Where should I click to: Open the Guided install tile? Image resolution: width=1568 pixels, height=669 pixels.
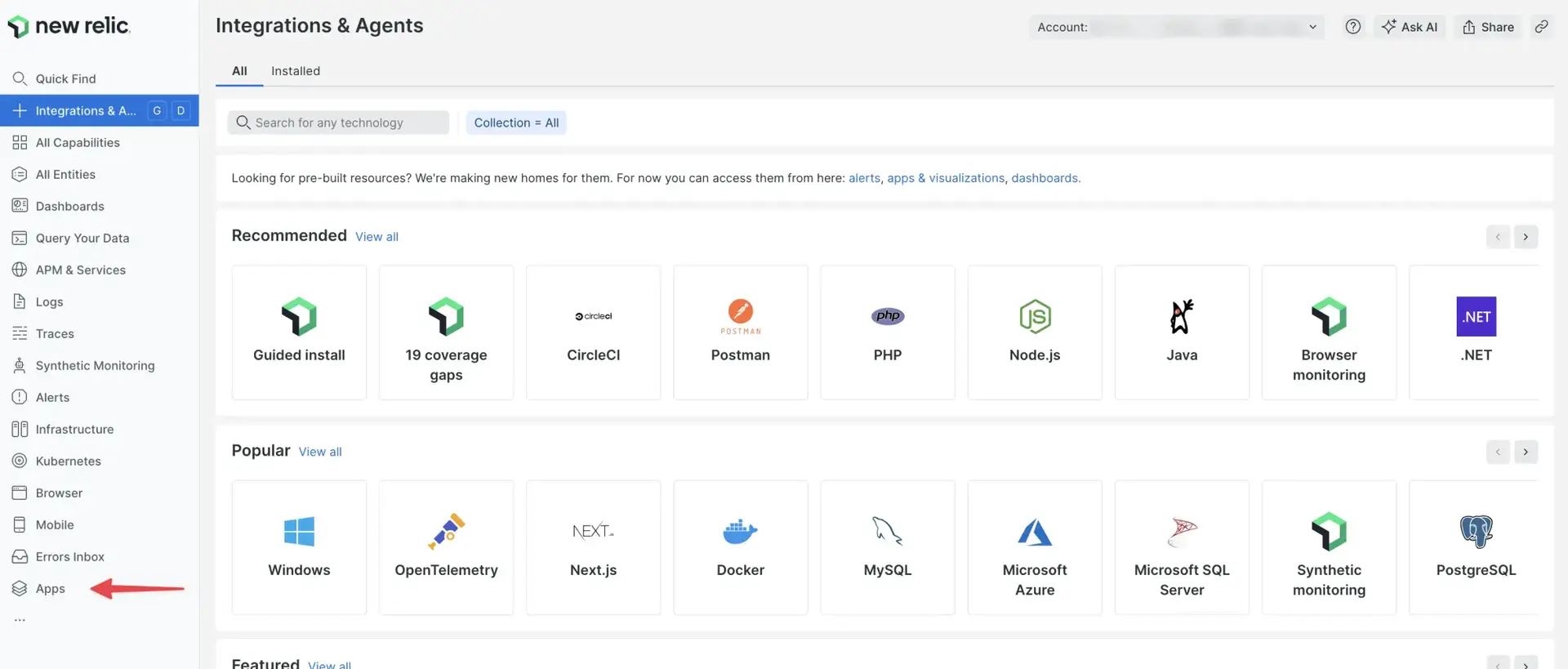[x=299, y=332]
